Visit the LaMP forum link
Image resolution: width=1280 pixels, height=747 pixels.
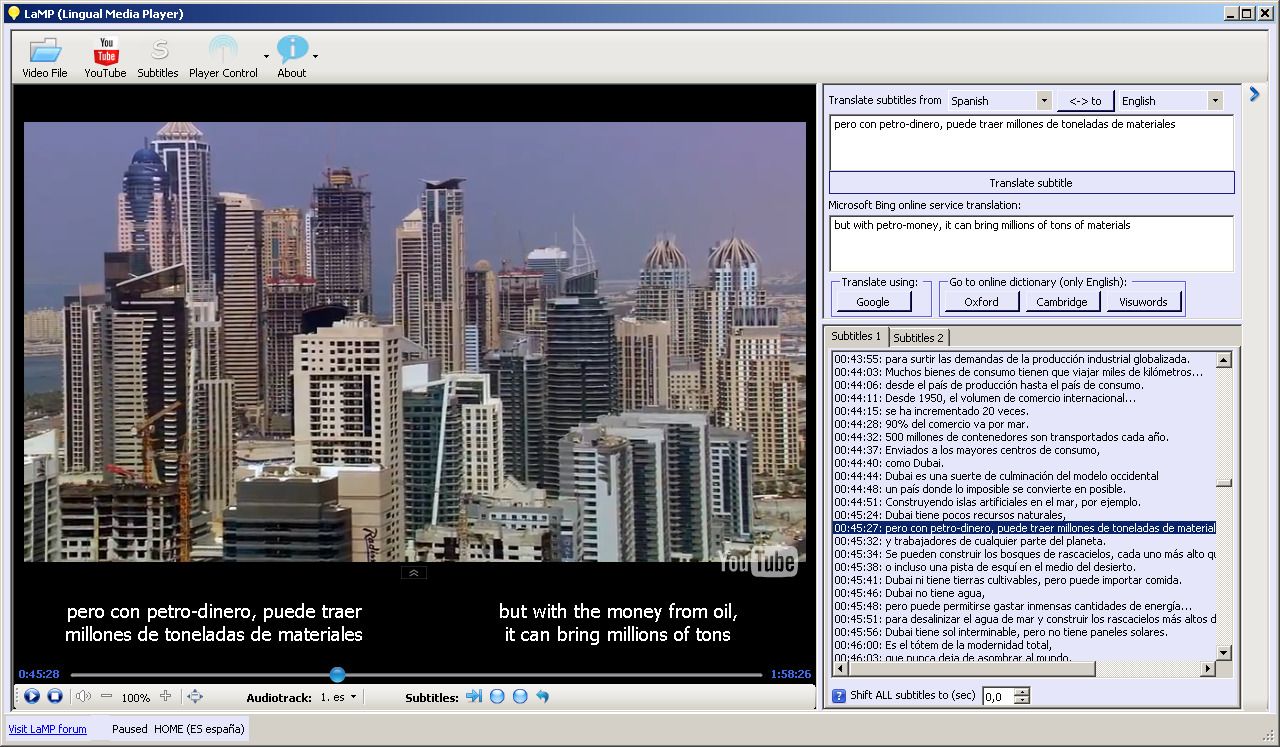point(48,729)
